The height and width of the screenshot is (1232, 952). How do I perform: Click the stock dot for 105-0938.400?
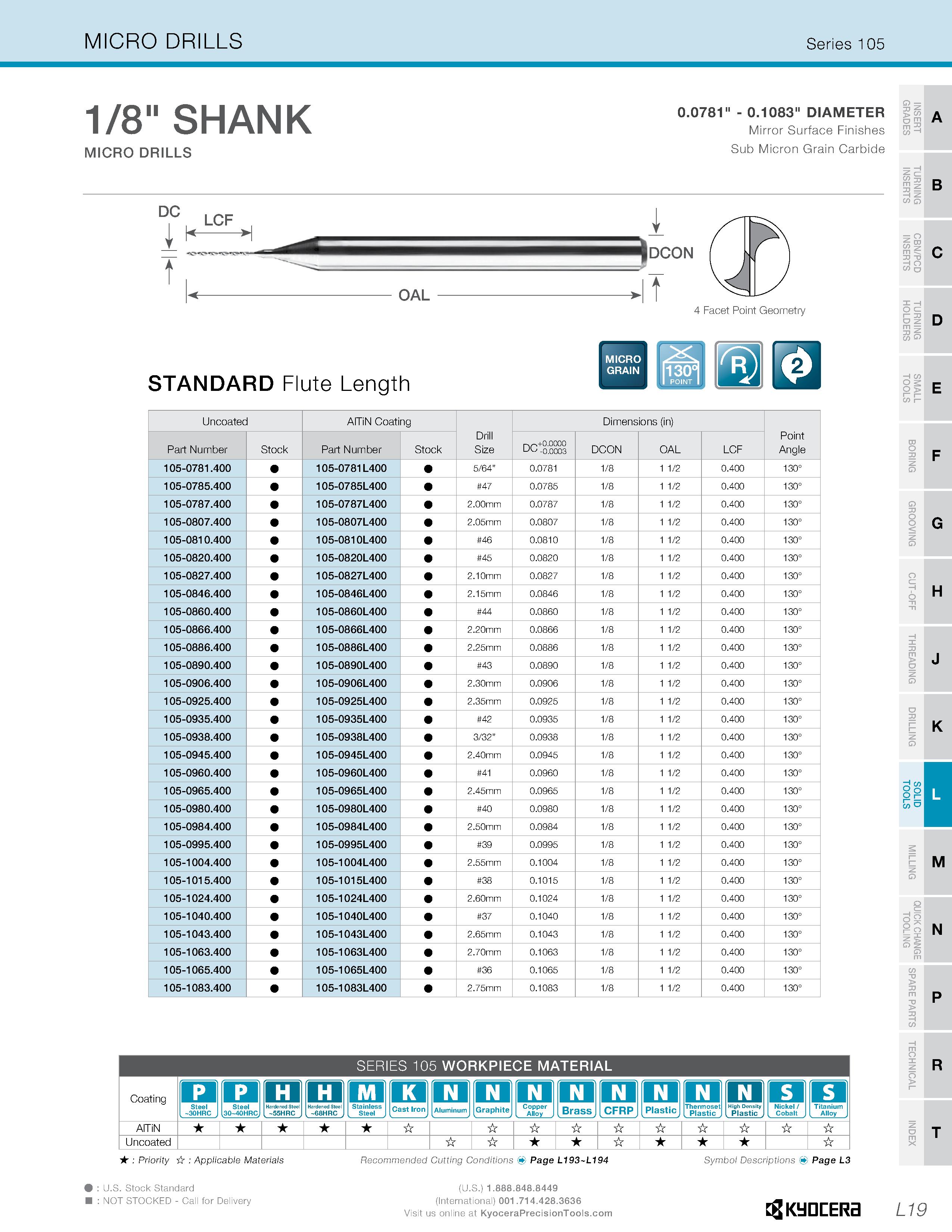(x=275, y=737)
